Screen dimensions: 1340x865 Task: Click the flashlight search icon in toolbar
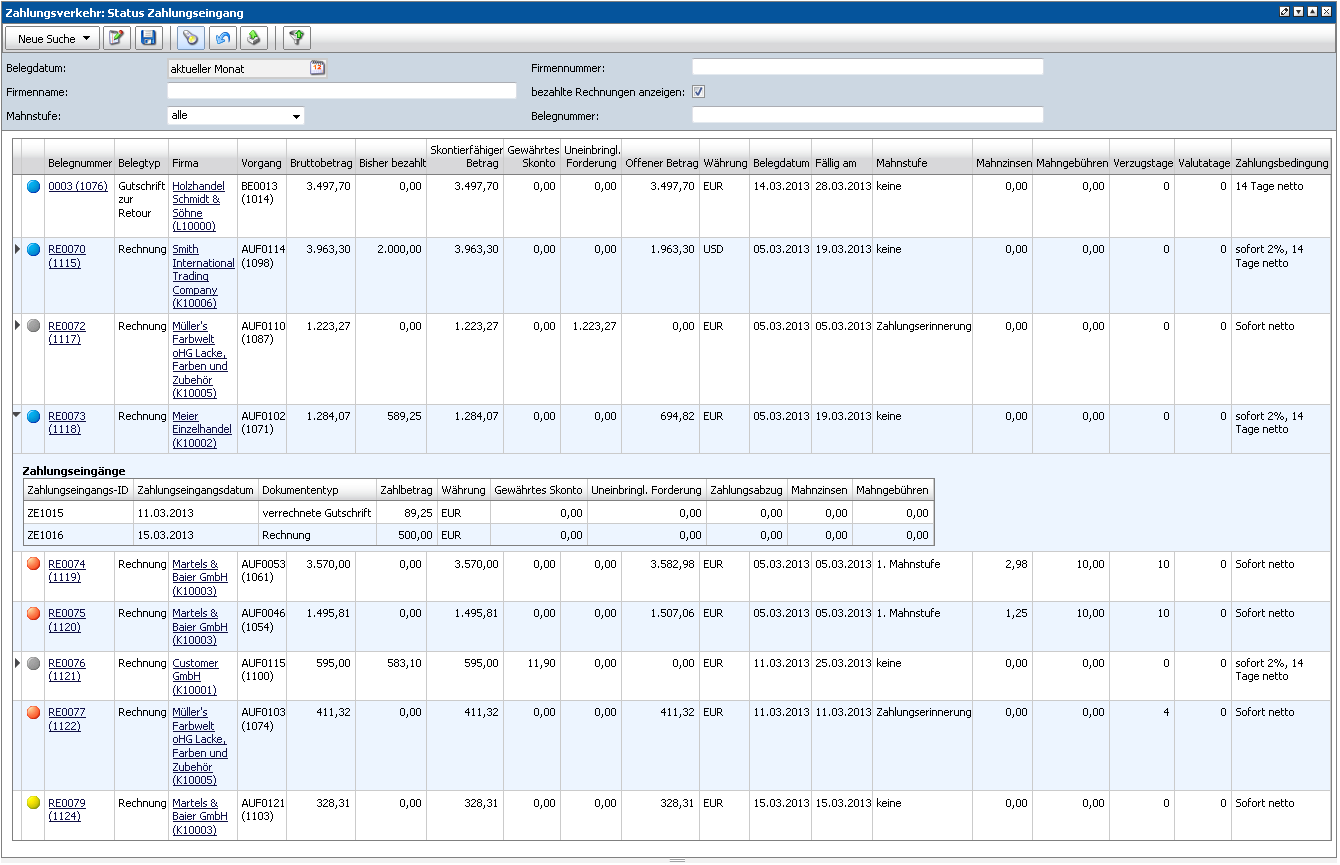pos(190,39)
